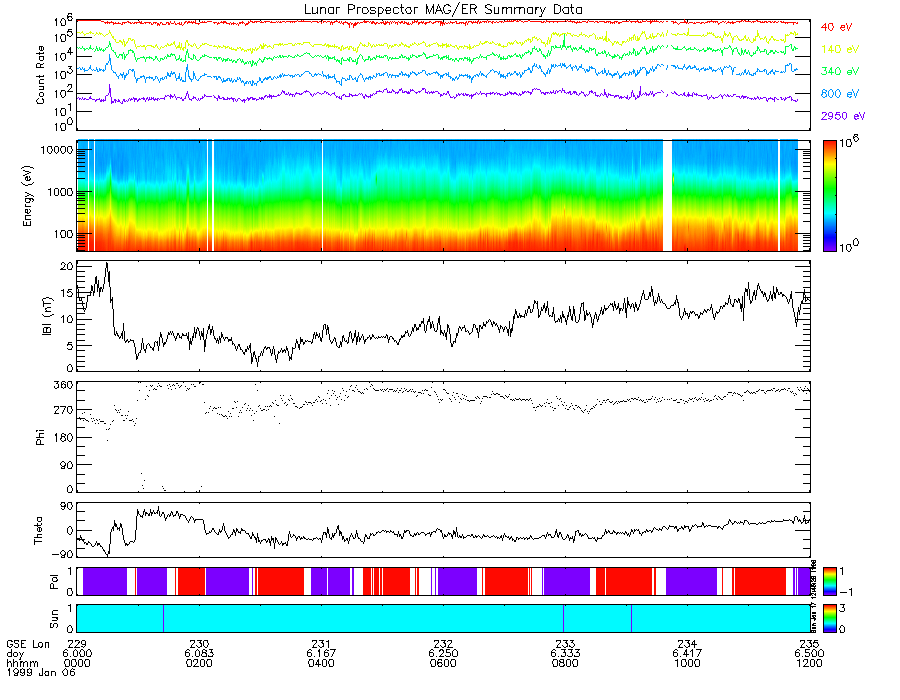Click the "20" tick on |B| axis

67,266
